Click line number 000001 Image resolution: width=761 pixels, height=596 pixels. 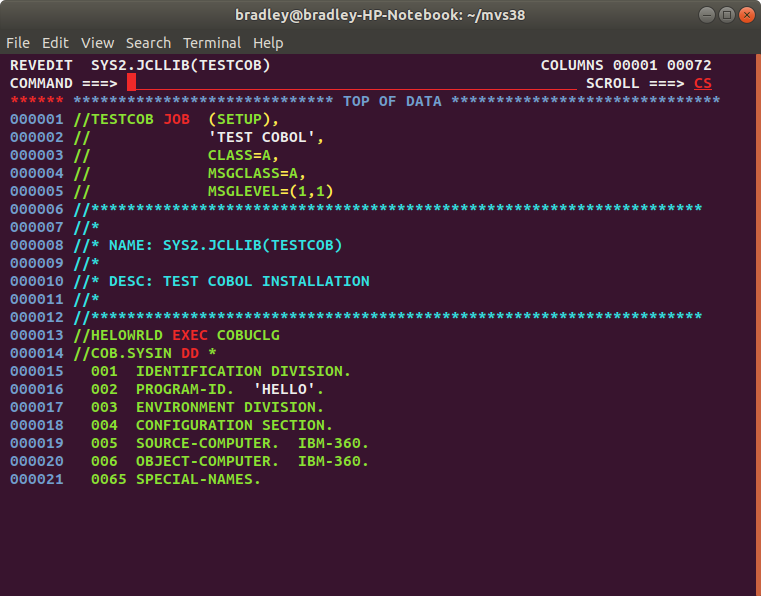click(37, 119)
